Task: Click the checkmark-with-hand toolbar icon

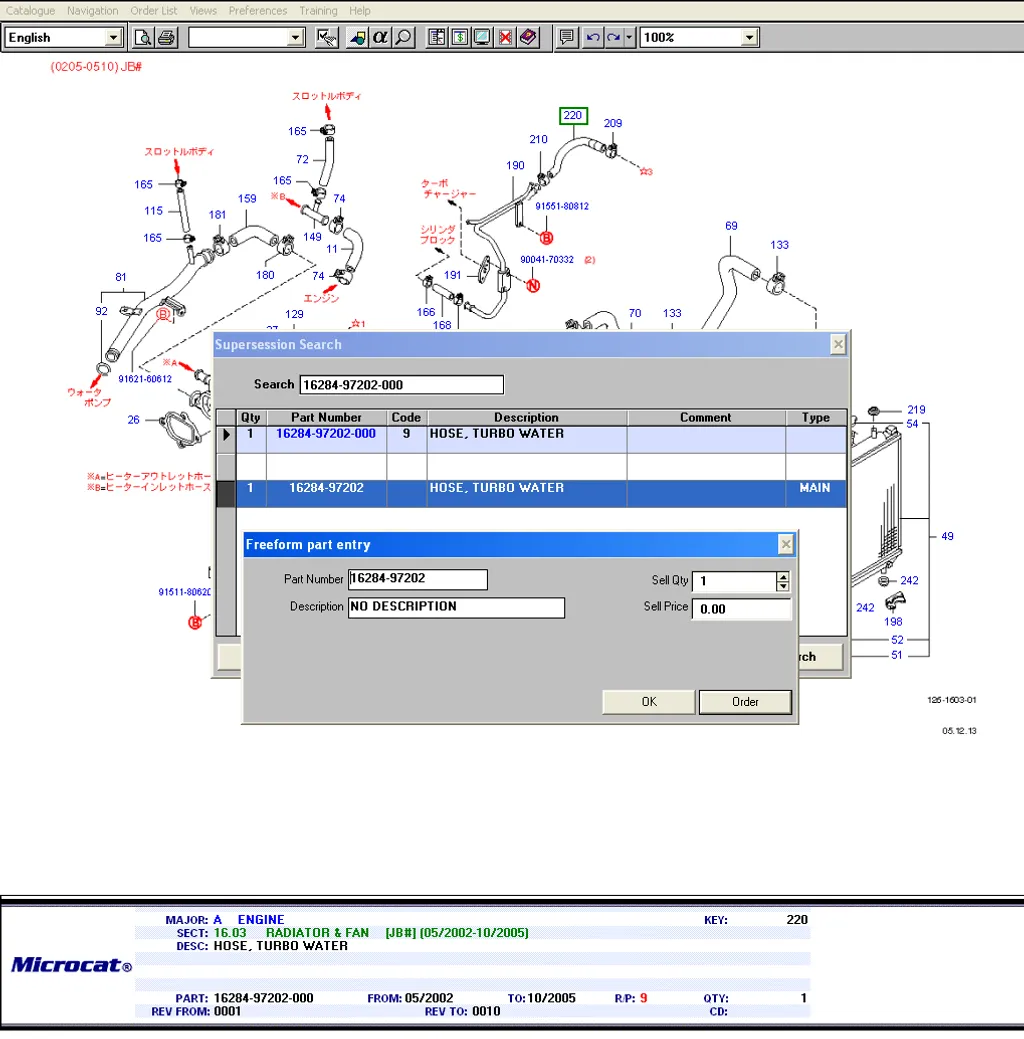Action: click(327, 37)
